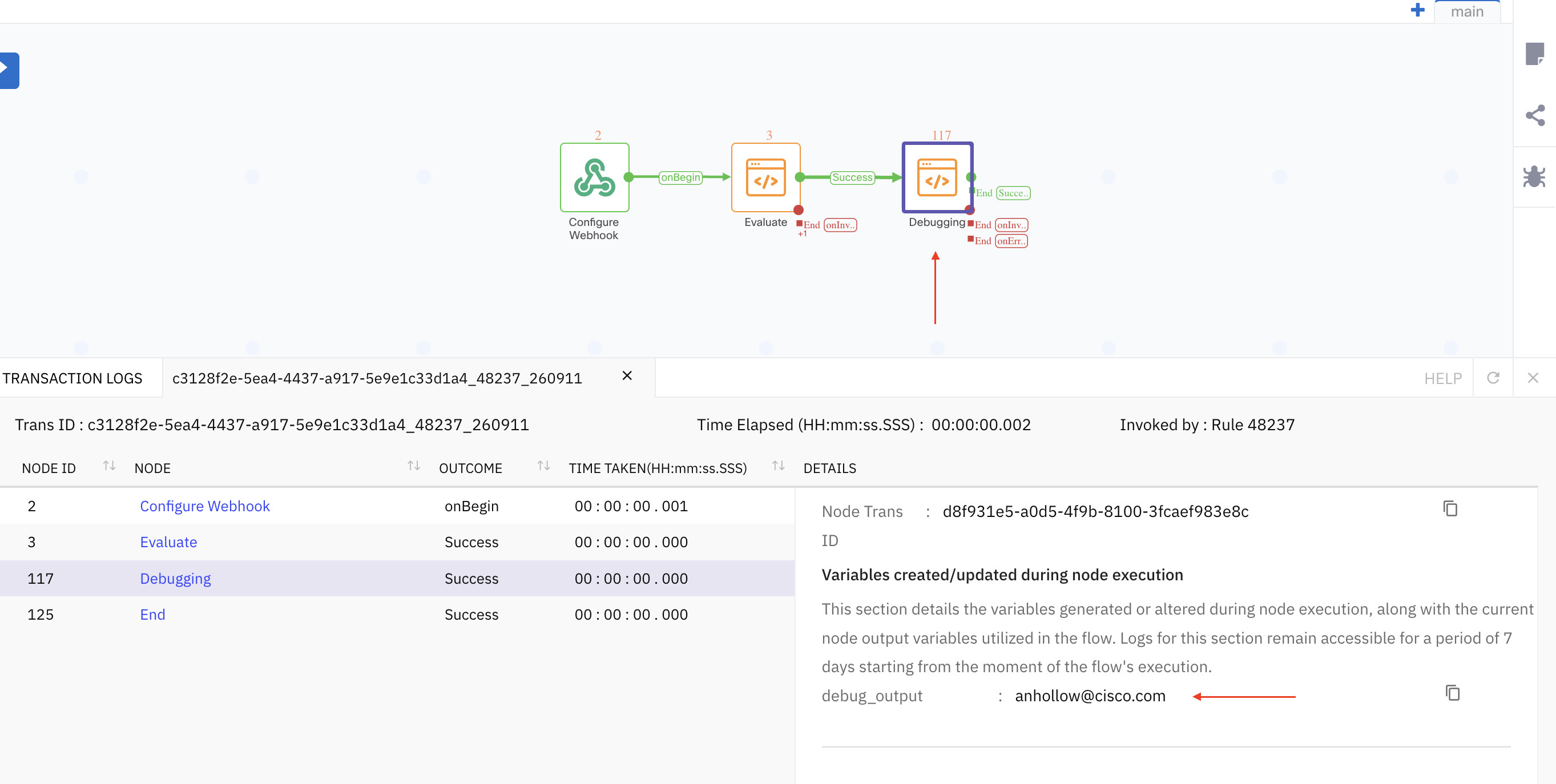
Task: Click the Configure Webhook node icon
Action: tap(594, 177)
